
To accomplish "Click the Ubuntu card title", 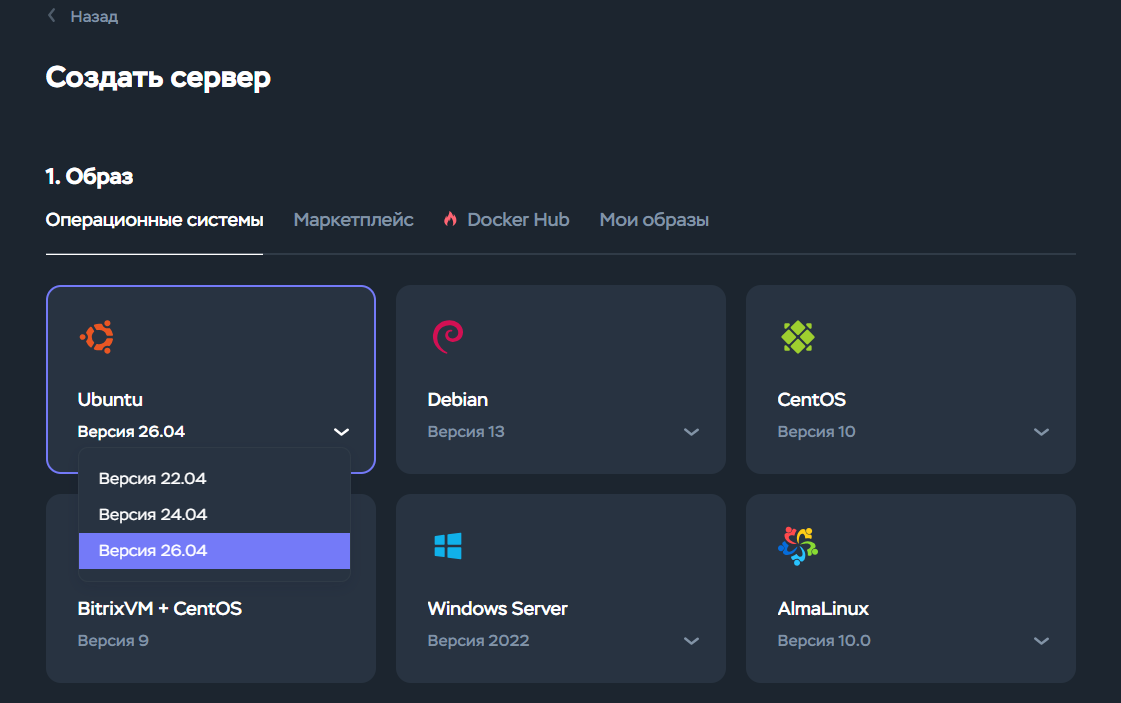I will [x=110, y=399].
